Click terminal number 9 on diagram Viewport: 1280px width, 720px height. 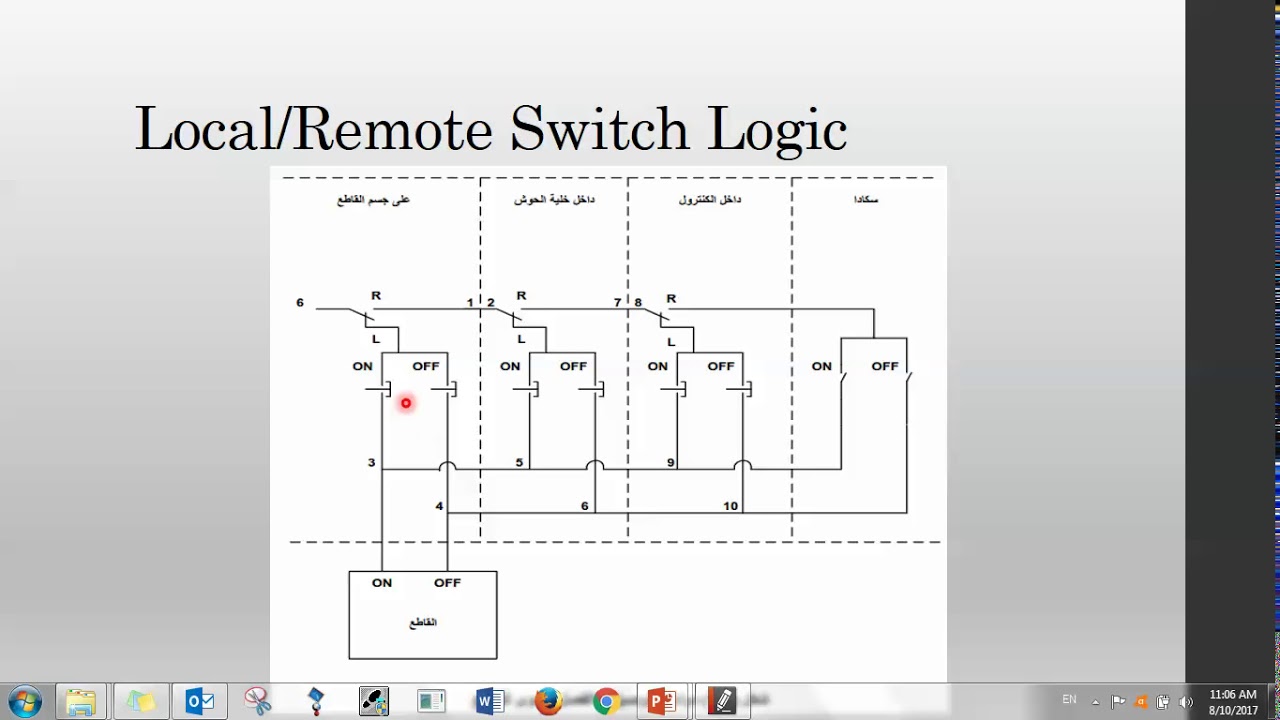tap(671, 463)
